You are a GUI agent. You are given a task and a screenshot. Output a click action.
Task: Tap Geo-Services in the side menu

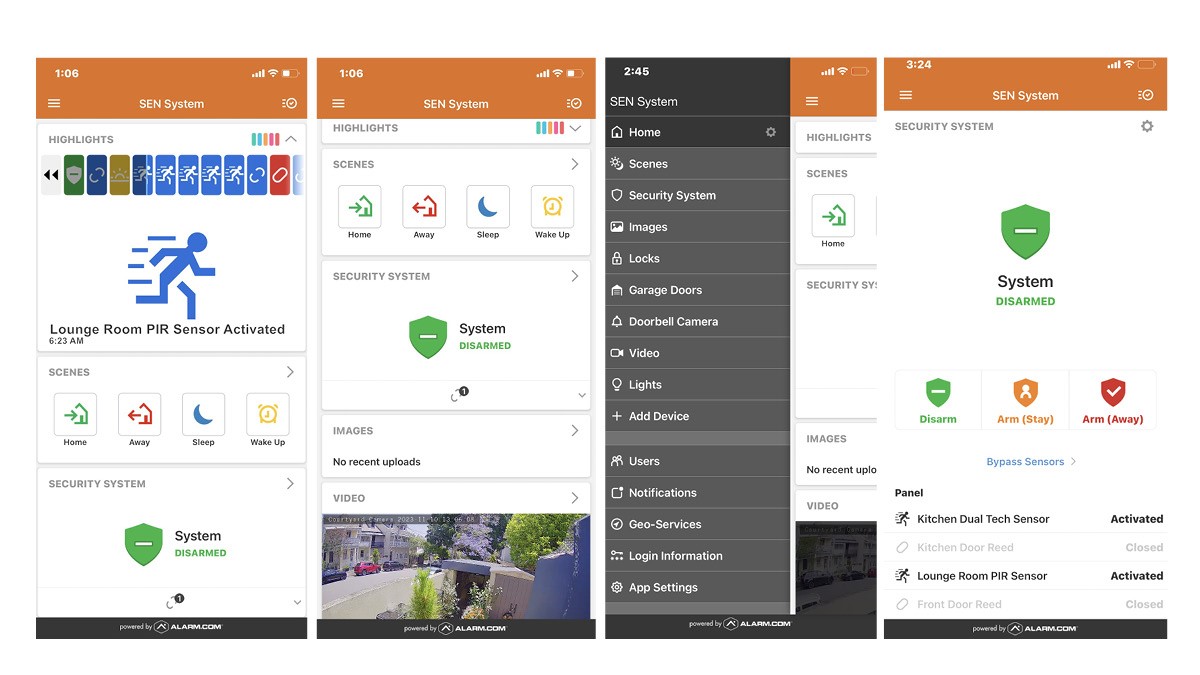pyautogui.click(x=664, y=524)
